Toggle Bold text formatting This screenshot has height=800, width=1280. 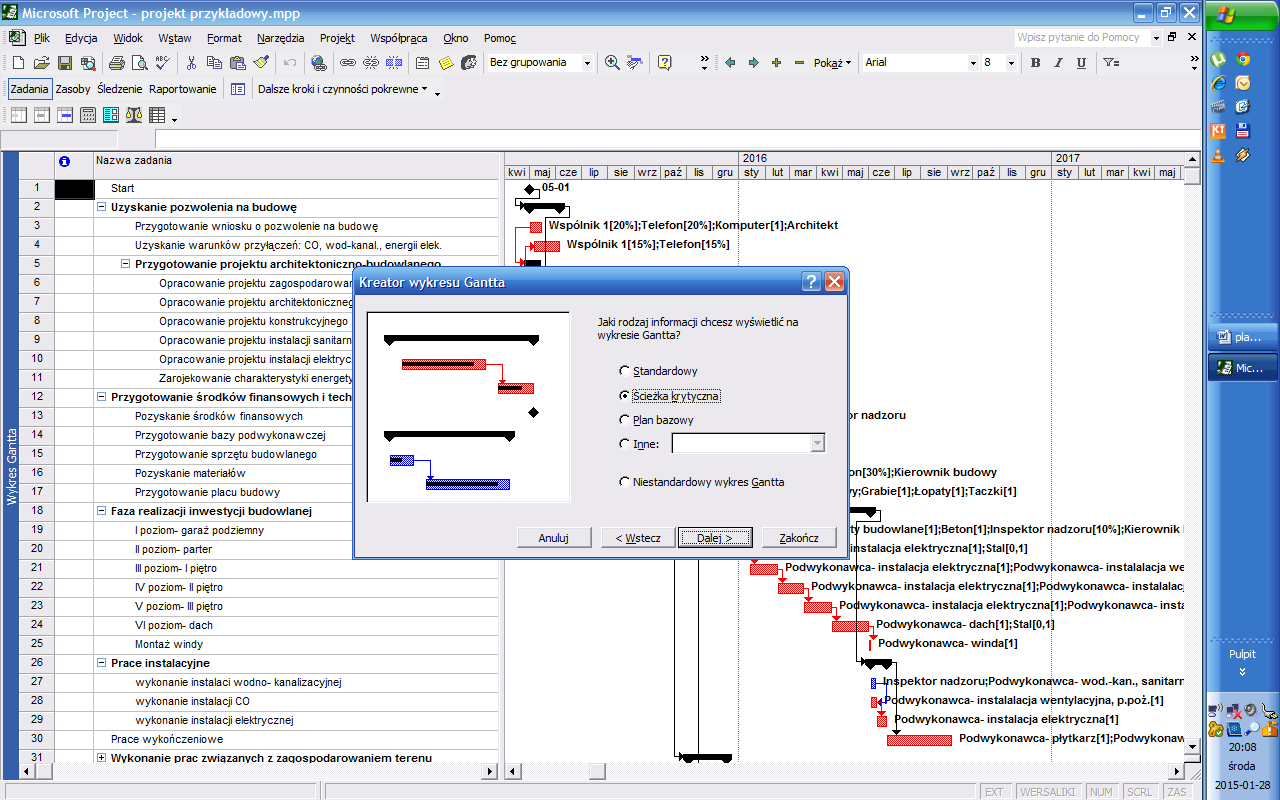1036,63
